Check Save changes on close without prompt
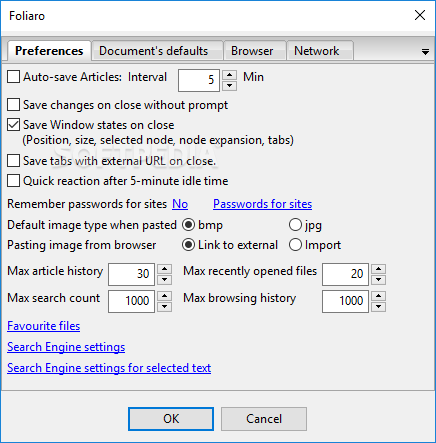The width and height of the screenshot is (436, 443). pyautogui.click(x=13, y=105)
